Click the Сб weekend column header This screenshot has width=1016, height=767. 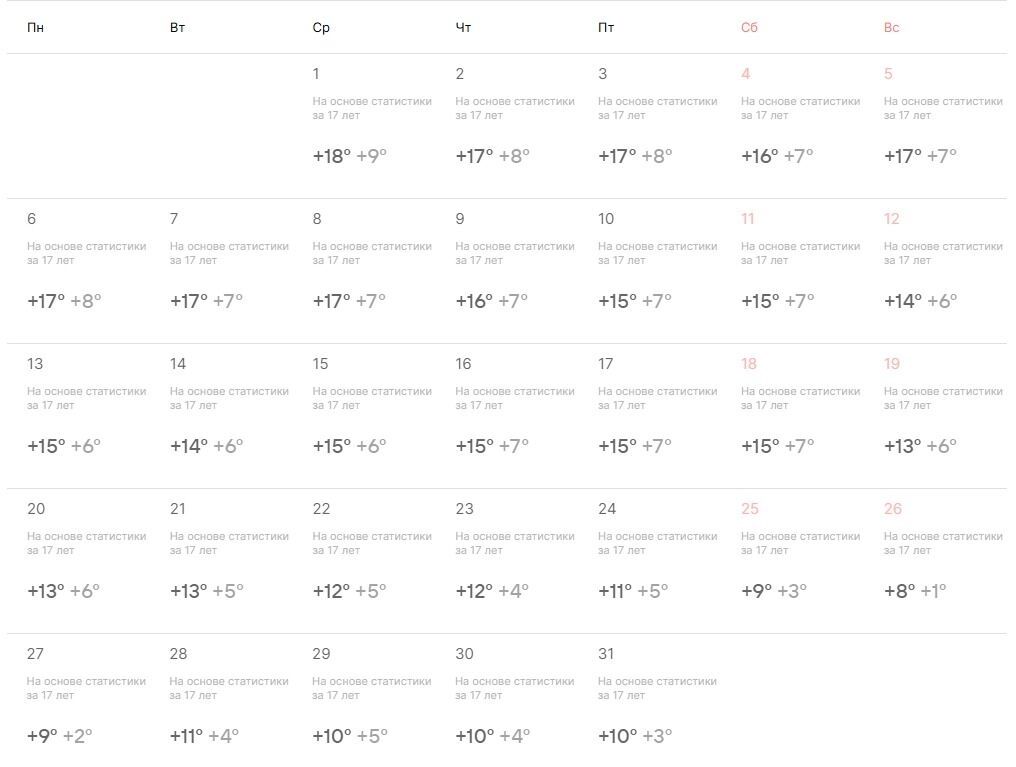coord(749,28)
